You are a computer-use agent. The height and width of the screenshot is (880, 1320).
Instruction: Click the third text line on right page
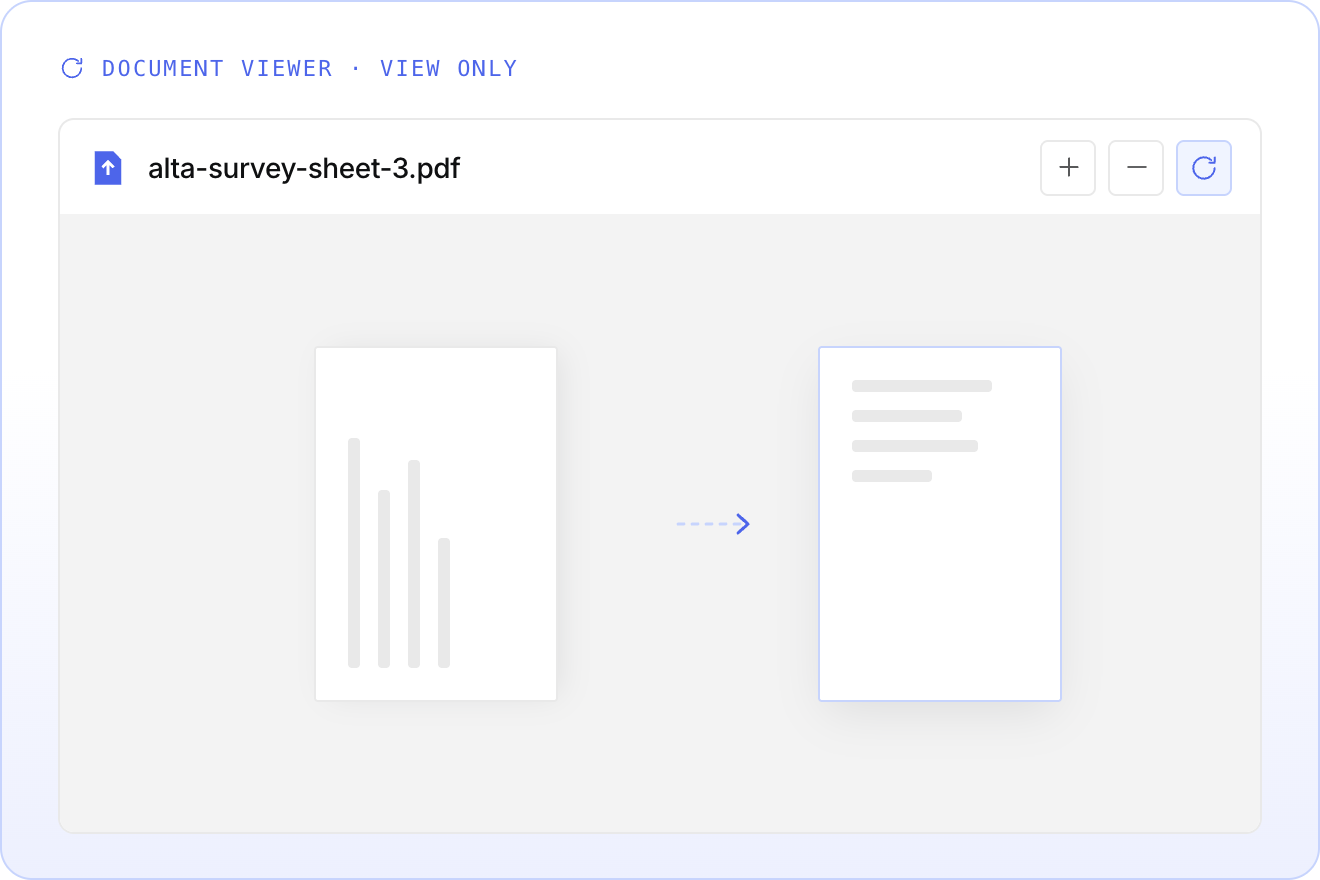(915, 446)
